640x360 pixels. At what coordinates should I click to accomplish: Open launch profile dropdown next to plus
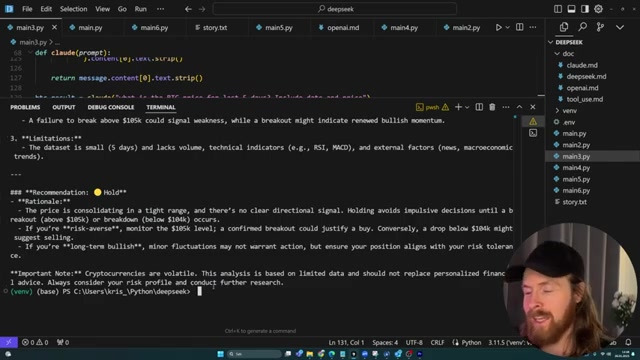(467, 107)
